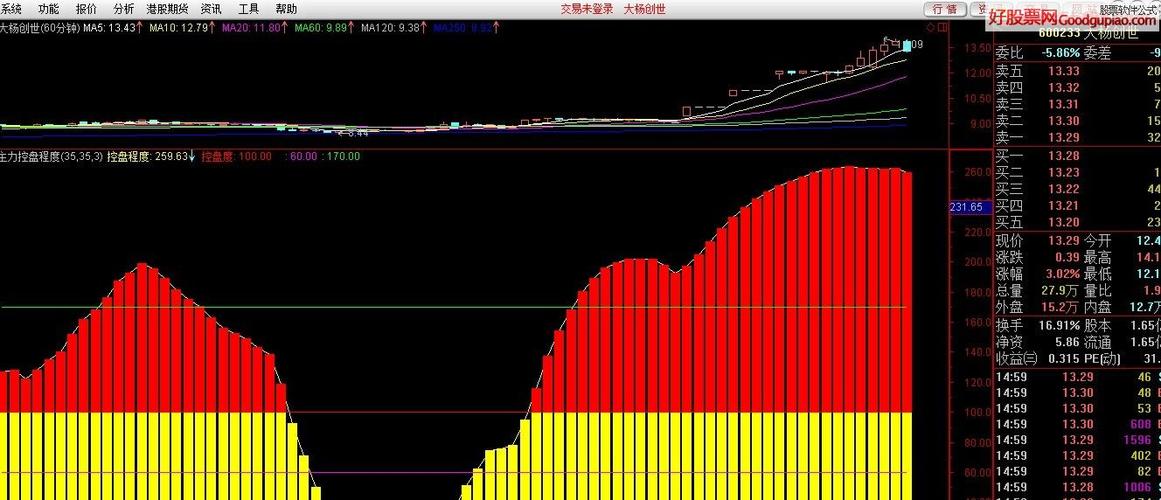Open the 资讯 menu
This screenshot has width=1161, height=500.
point(211,9)
